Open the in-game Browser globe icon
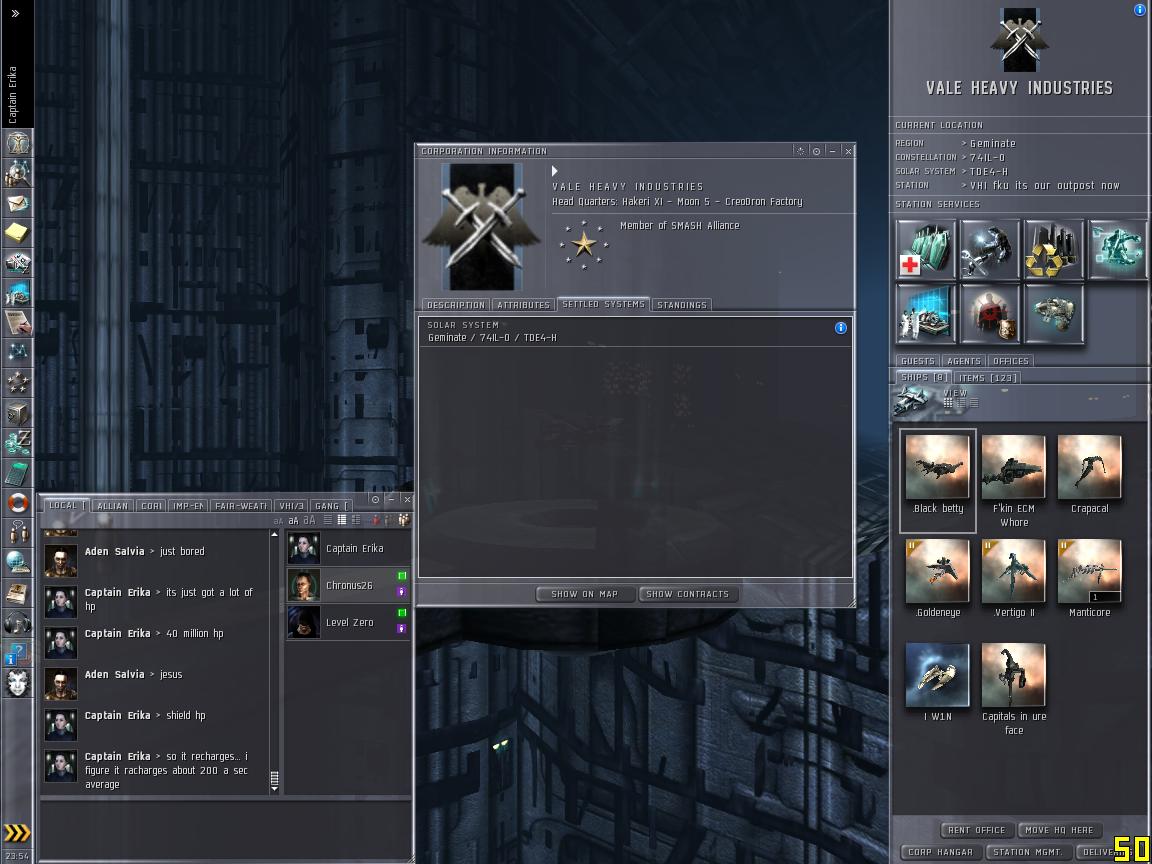 [x=17, y=562]
